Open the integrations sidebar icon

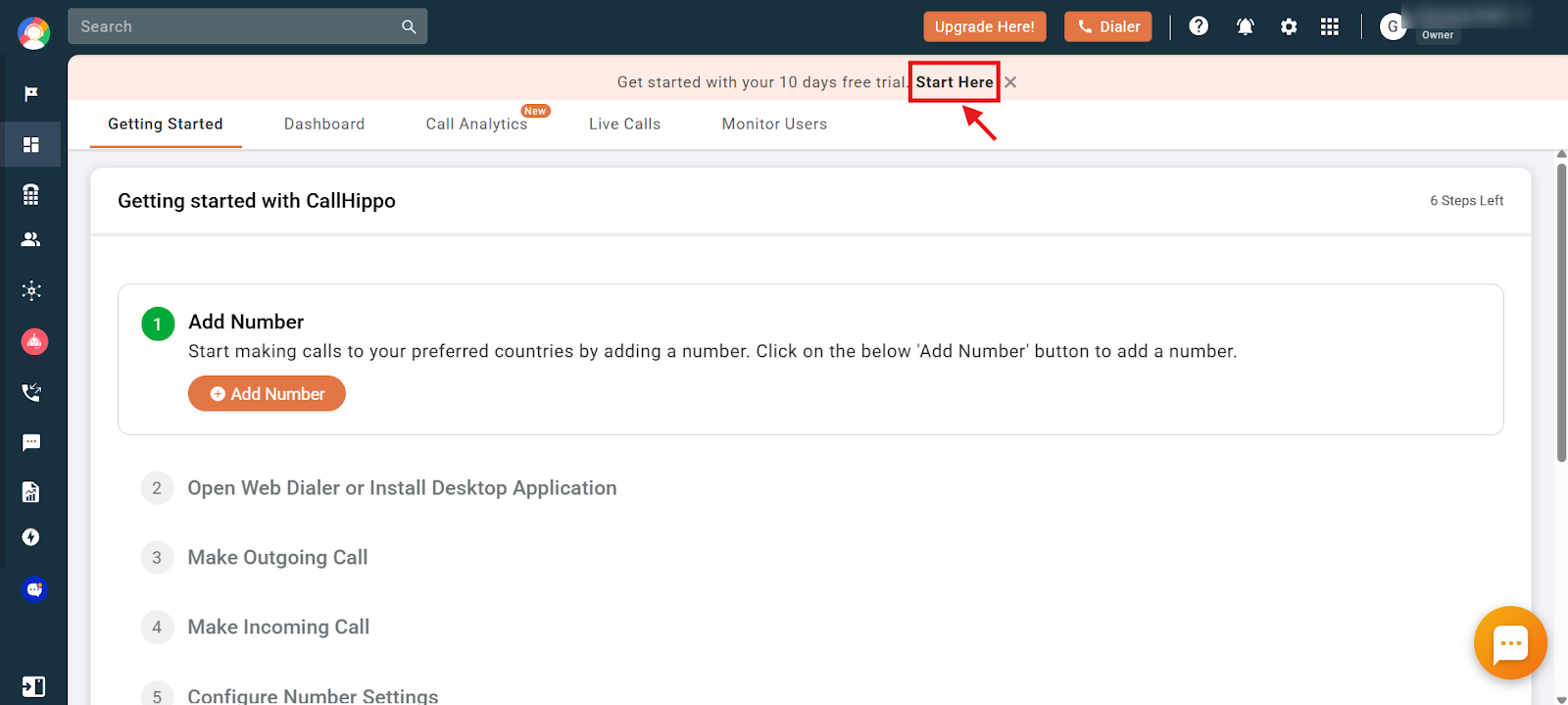click(31, 290)
